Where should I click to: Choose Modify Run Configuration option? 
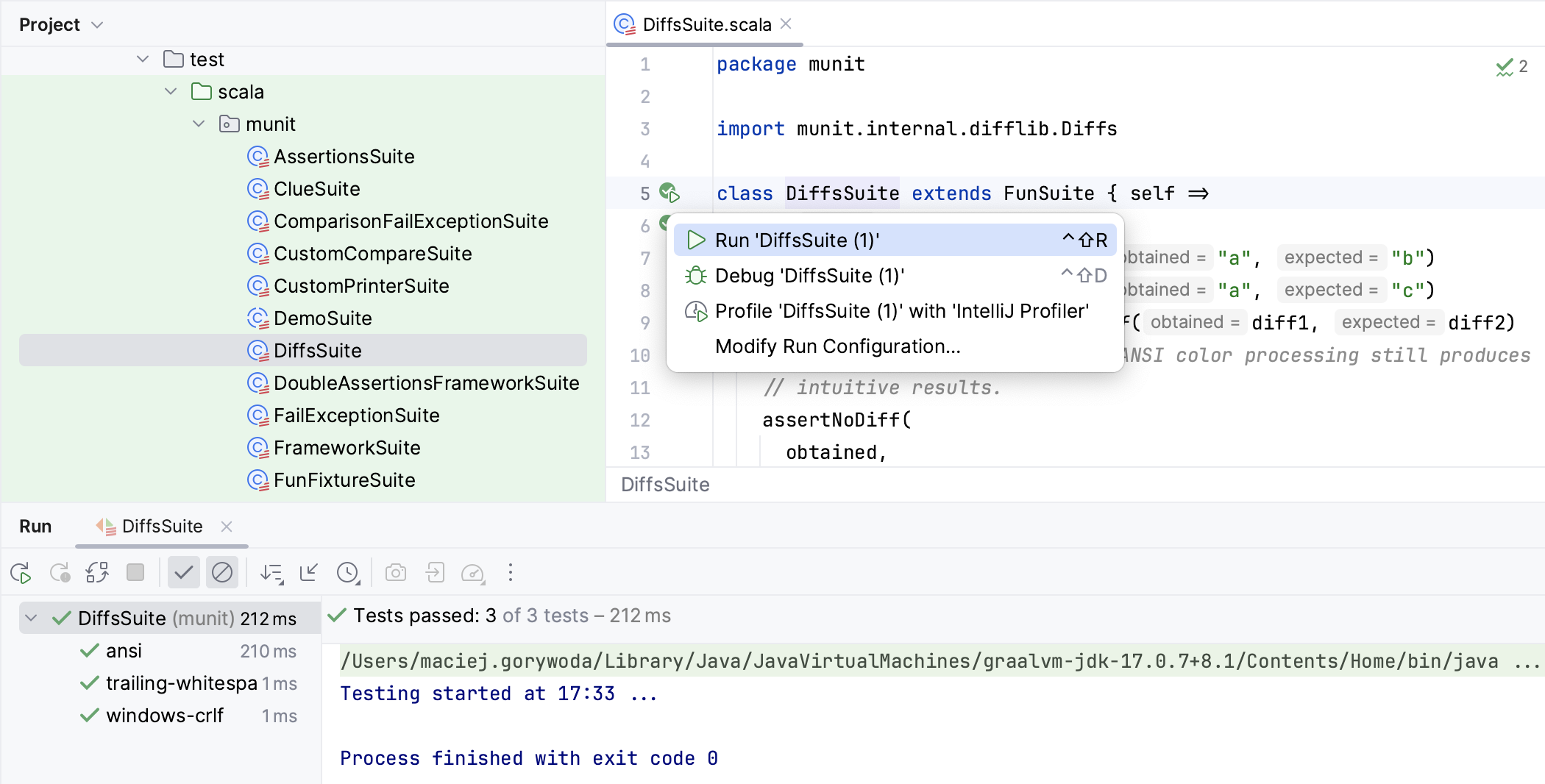(x=837, y=346)
